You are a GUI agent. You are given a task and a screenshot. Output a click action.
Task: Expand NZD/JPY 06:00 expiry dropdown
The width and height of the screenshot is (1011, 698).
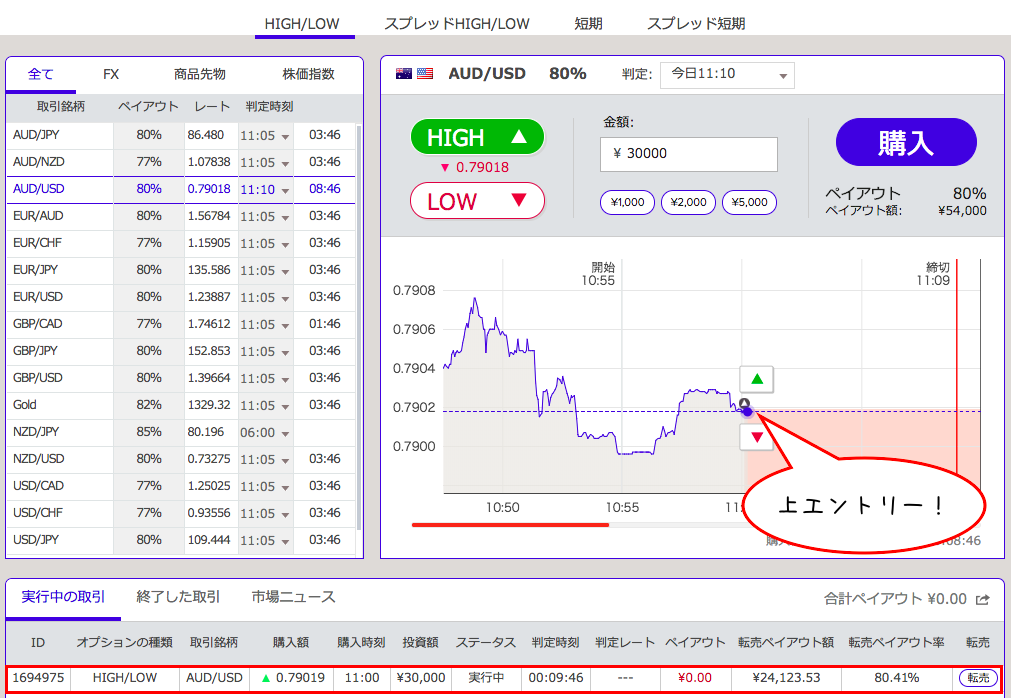[x=265, y=432]
